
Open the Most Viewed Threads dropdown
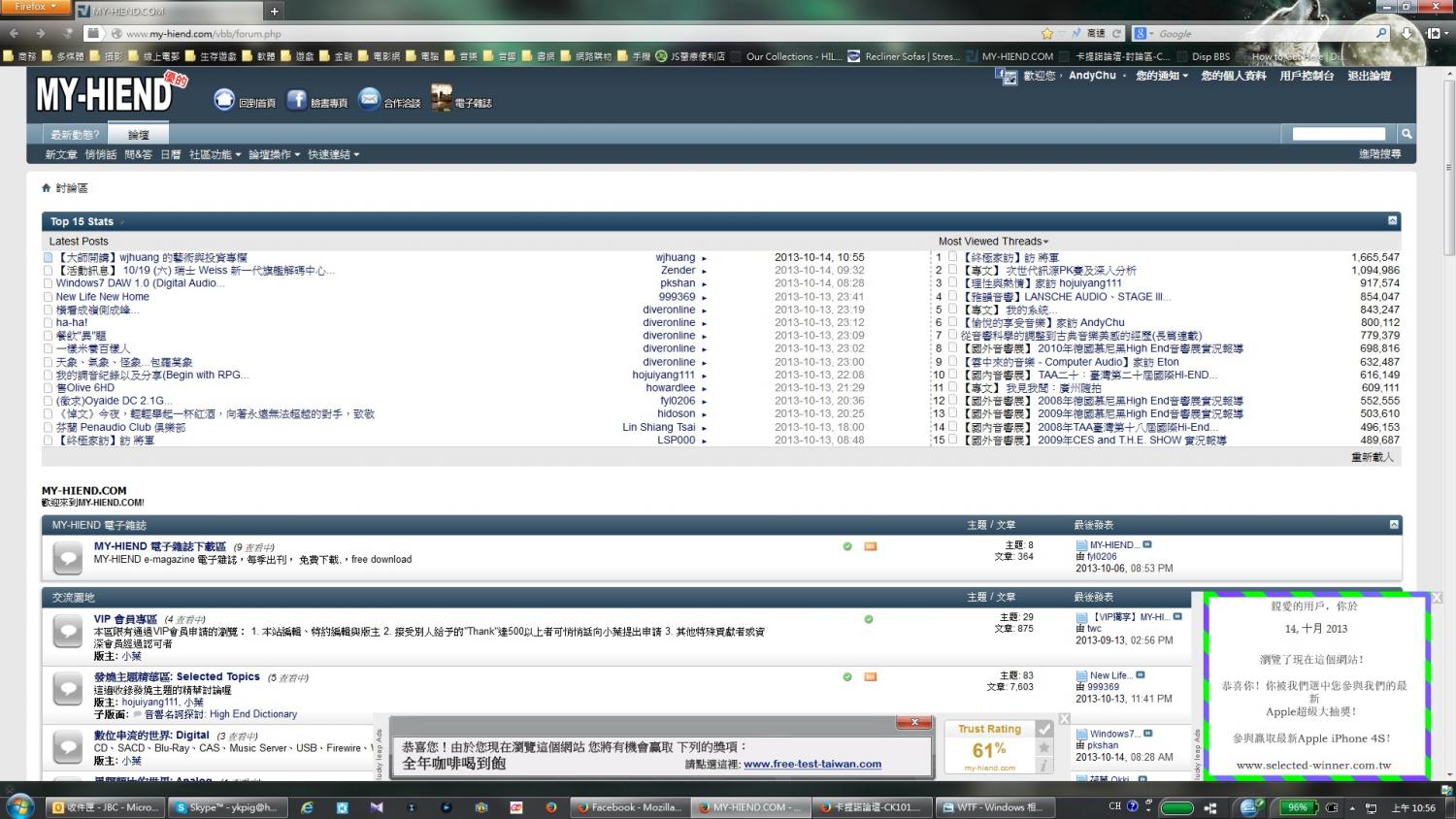(993, 241)
